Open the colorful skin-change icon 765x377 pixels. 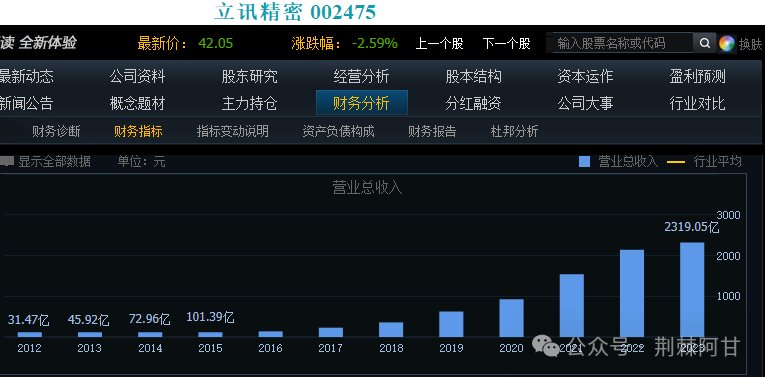pyautogui.click(x=726, y=44)
